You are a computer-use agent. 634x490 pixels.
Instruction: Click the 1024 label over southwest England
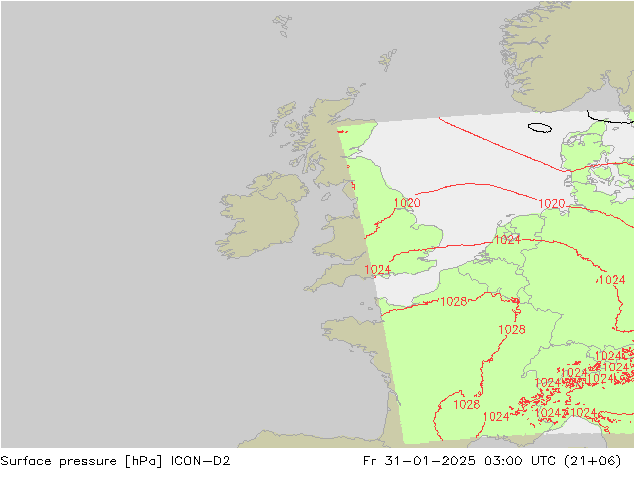coord(378,270)
